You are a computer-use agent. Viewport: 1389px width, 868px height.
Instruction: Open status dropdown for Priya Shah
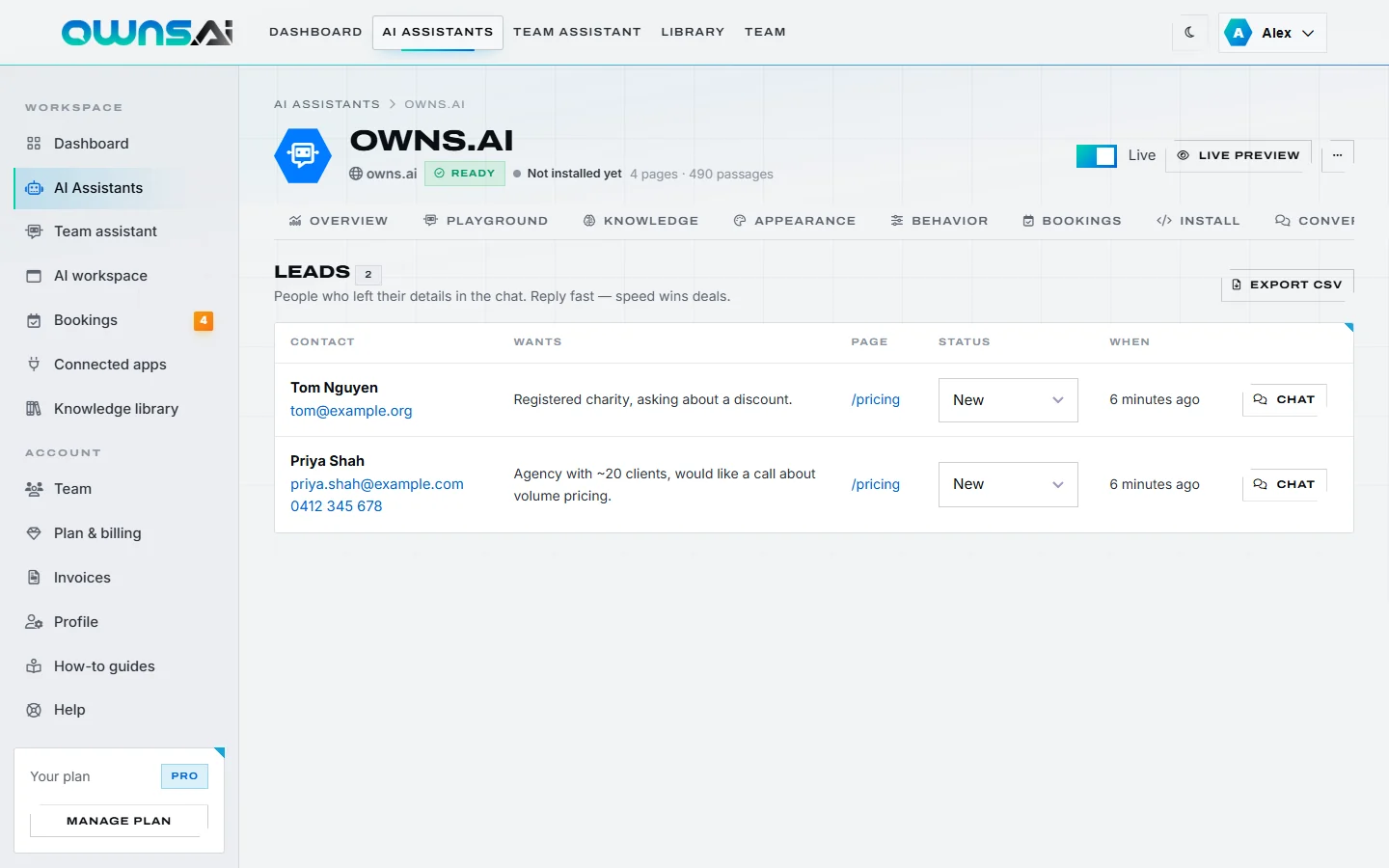pyautogui.click(x=1008, y=484)
